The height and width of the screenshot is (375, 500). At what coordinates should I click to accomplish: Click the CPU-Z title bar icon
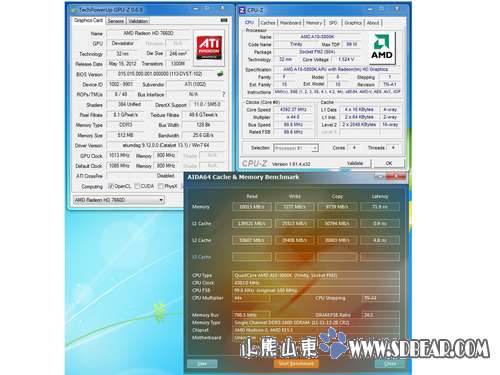coord(242,10)
